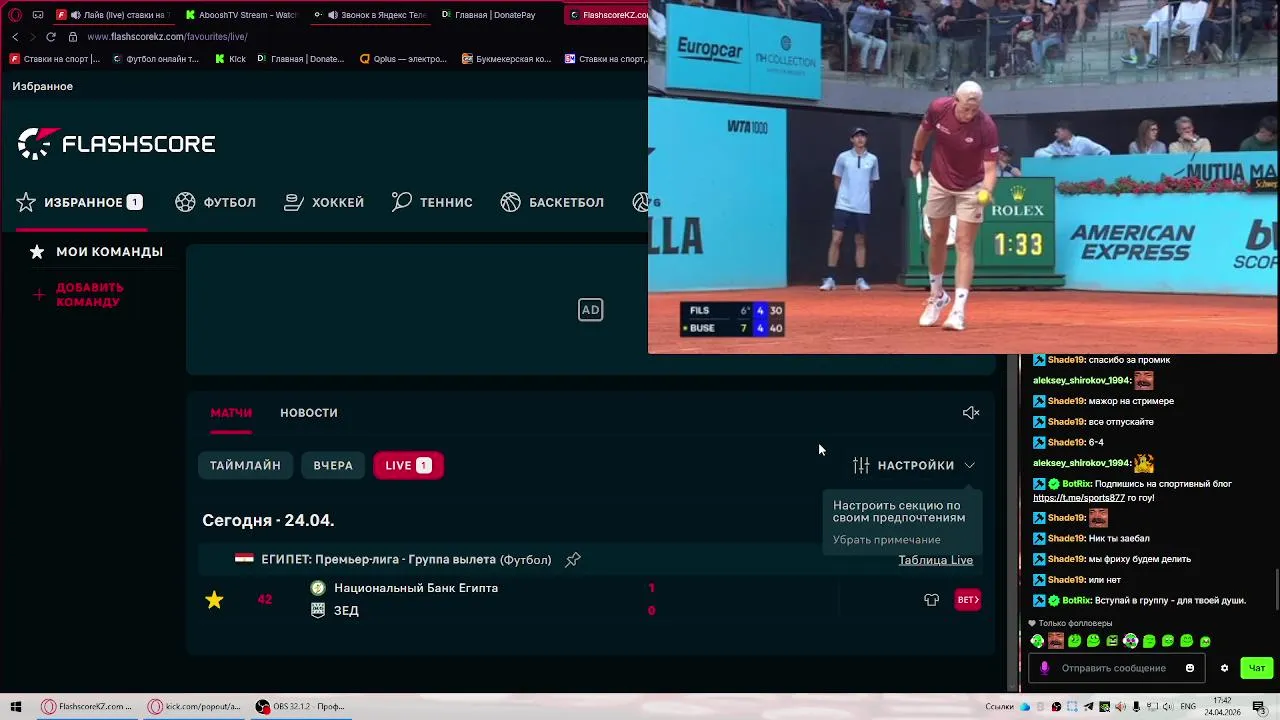Open the Qplus bookmark
Image resolution: width=1280 pixels, height=720 pixels.
[403, 59]
